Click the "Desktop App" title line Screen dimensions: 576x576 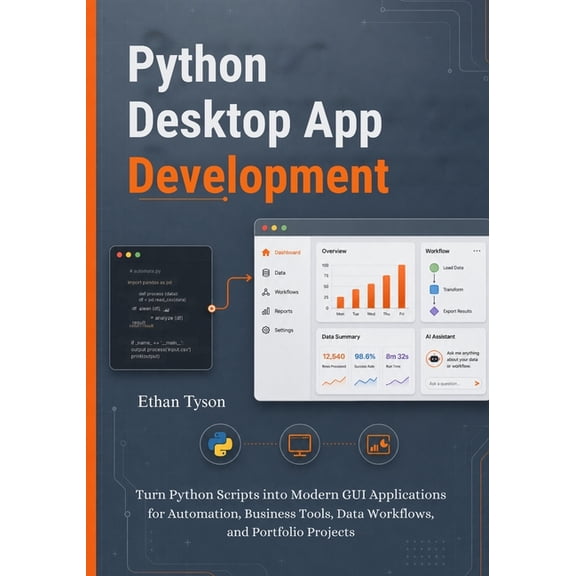point(256,123)
